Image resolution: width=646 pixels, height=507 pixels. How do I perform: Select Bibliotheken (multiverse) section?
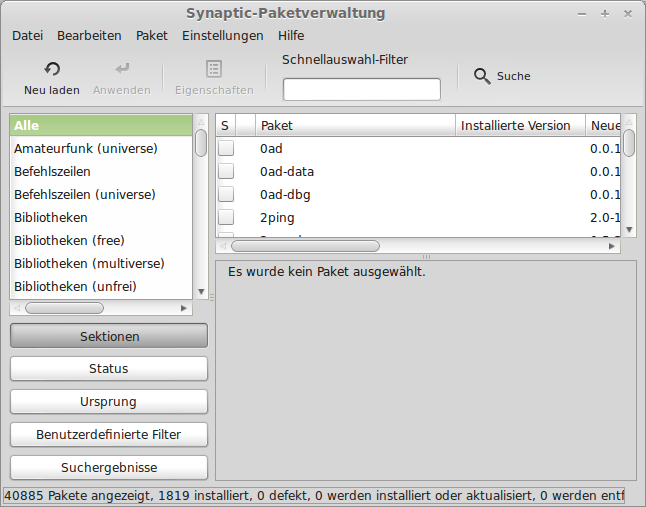[101, 263]
